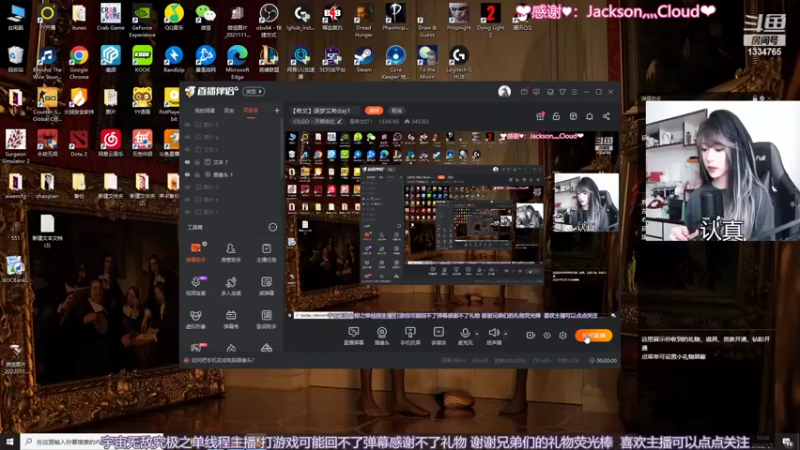The image size is (800, 450).
Task: Click the 麦克风 microphone icon
Action: click(465, 333)
